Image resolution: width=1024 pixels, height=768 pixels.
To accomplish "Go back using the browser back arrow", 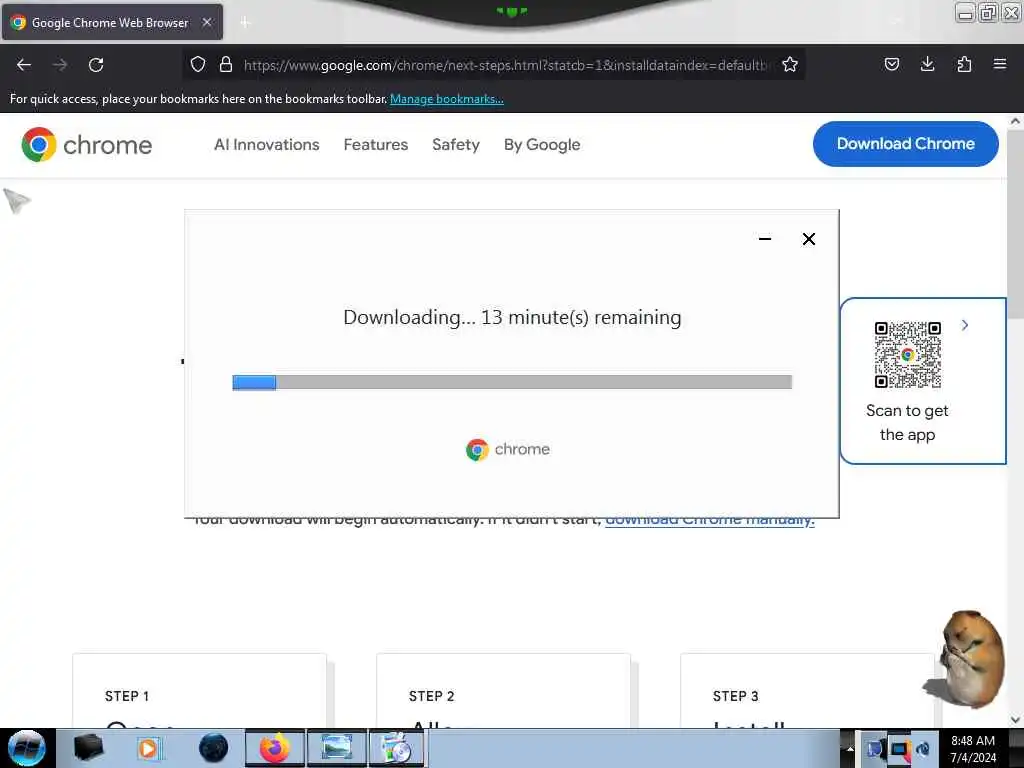I will click(24, 65).
